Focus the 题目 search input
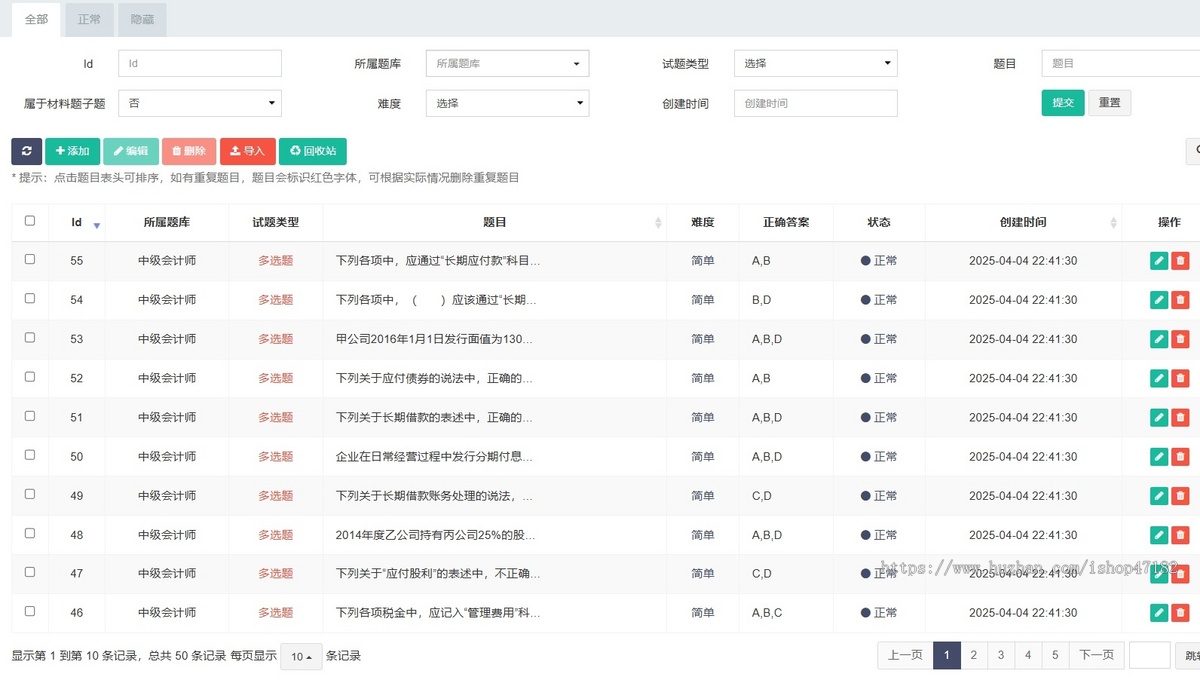This screenshot has width=1200, height=680. pyautogui.click(x=1121, y=63)
